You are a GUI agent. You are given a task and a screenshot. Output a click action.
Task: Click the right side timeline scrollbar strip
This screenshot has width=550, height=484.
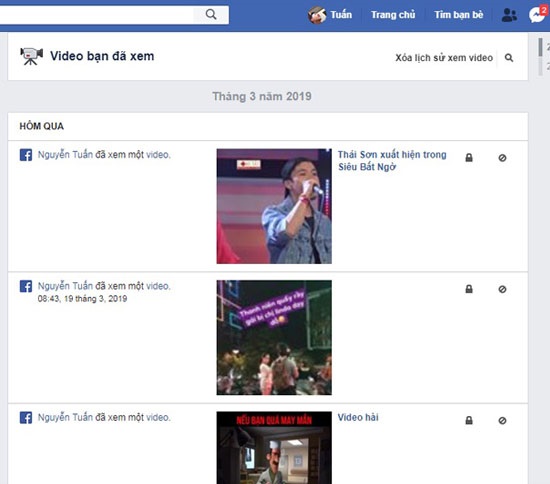[541, 56]
